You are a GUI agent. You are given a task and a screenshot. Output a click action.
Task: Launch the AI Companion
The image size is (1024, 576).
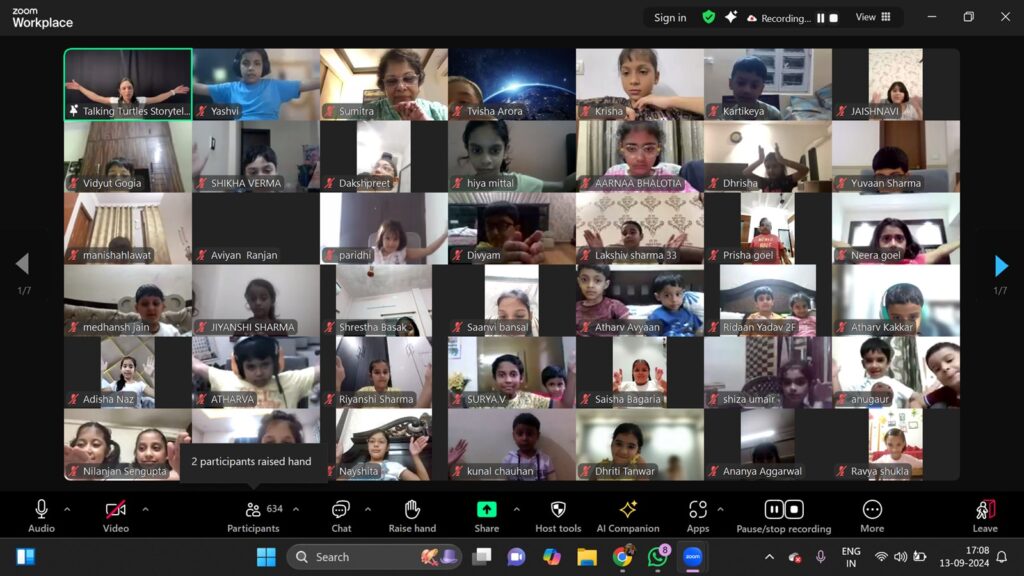pos(628,516)
